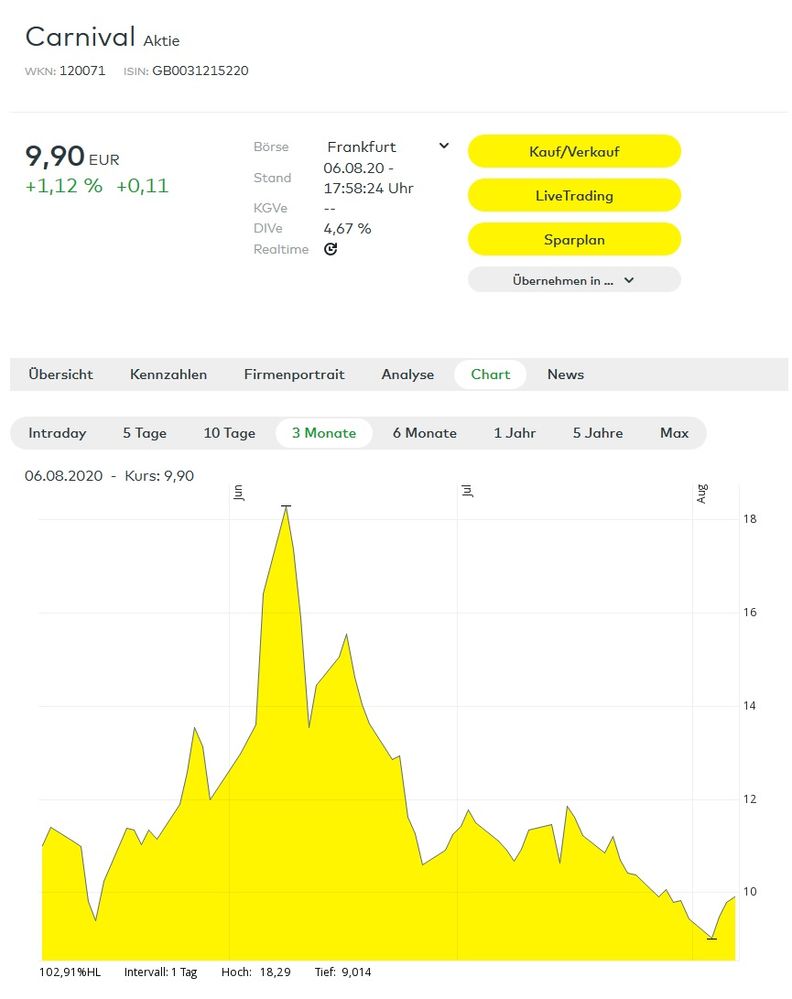Viewport: 792px width, 999px height.
Task: Expand the Frankfurt exchange dropdown chevron
Action: (x=444, y=146)
